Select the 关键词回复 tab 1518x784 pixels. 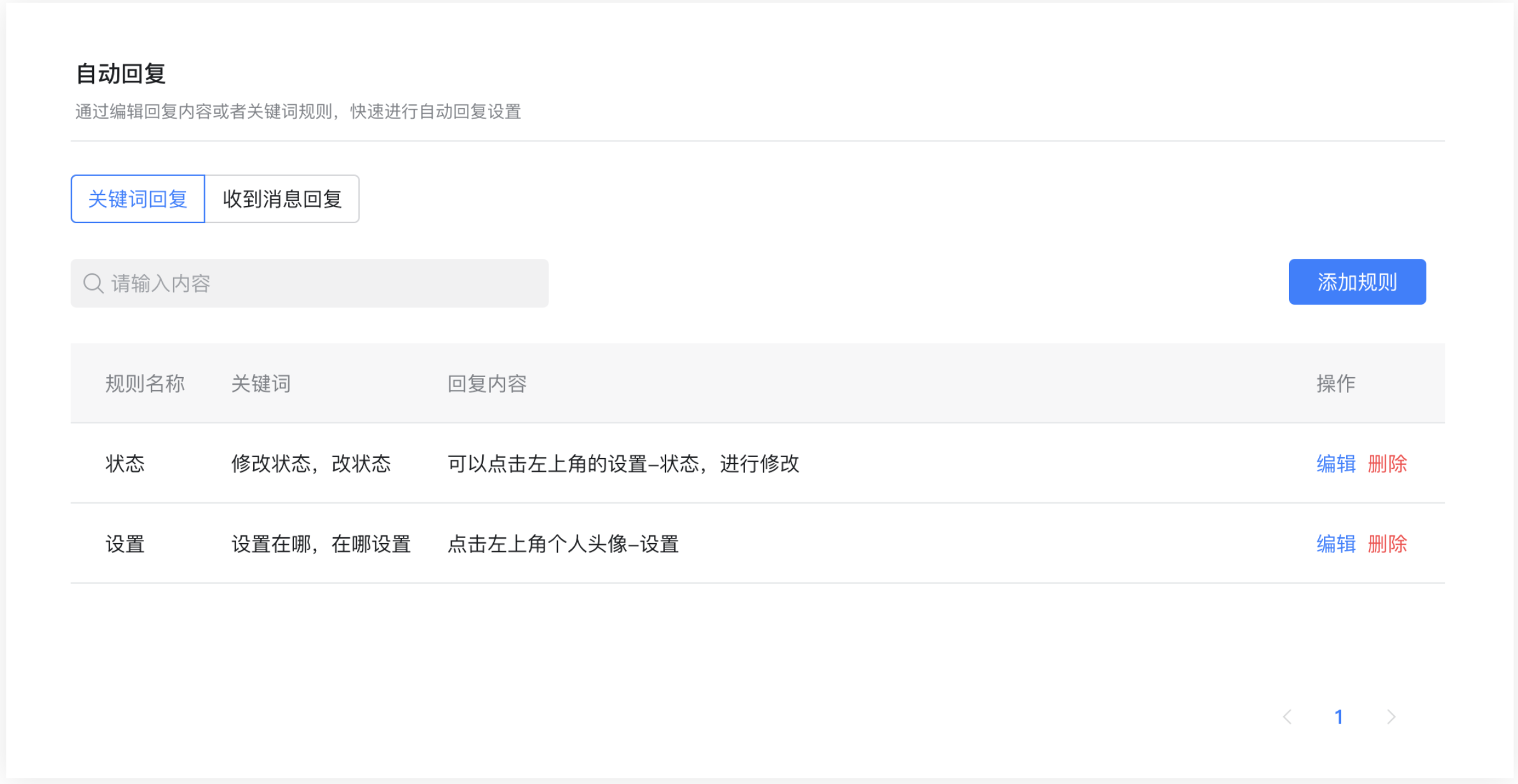(137, 199)
